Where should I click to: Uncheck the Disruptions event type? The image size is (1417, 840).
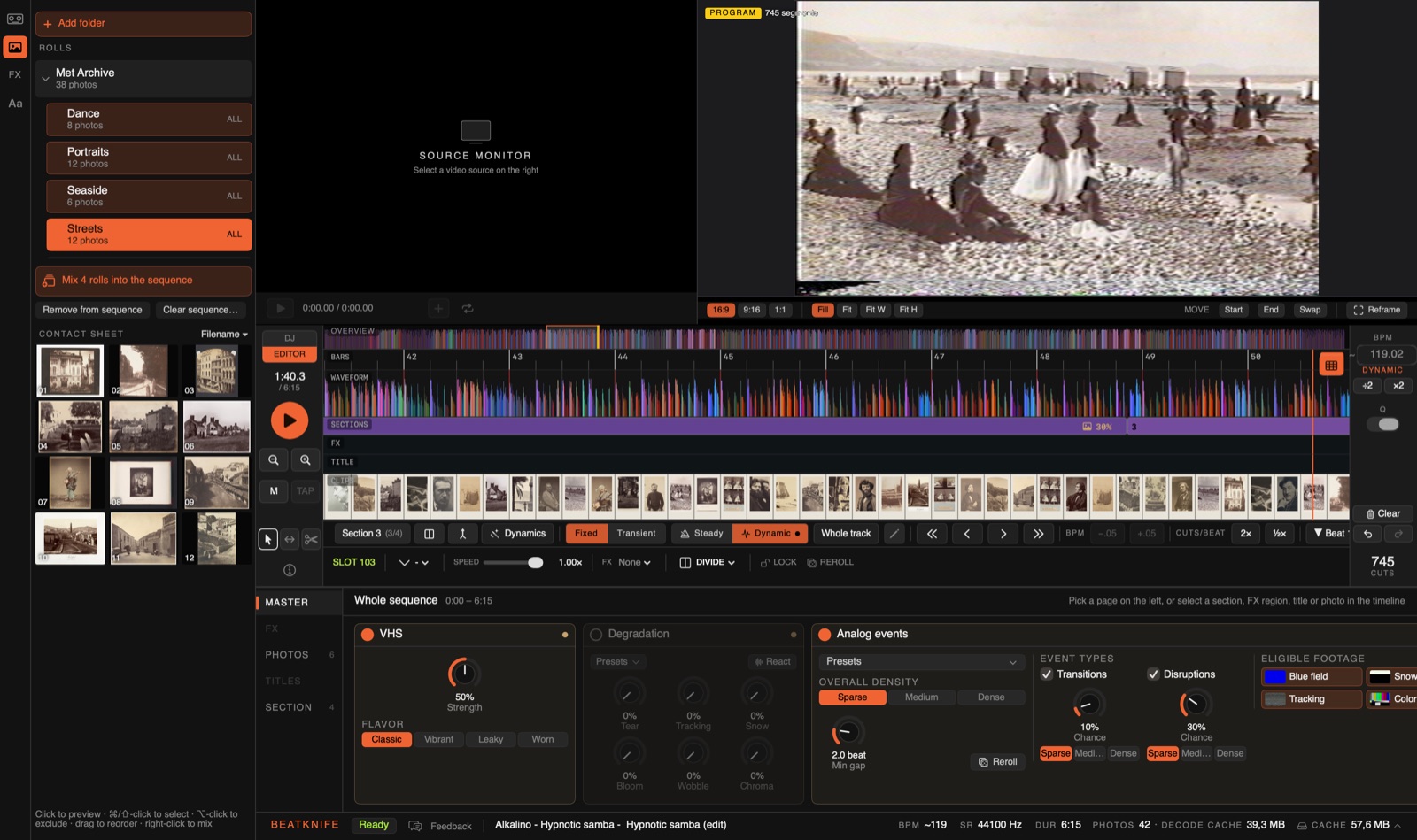coord(1153,674)
